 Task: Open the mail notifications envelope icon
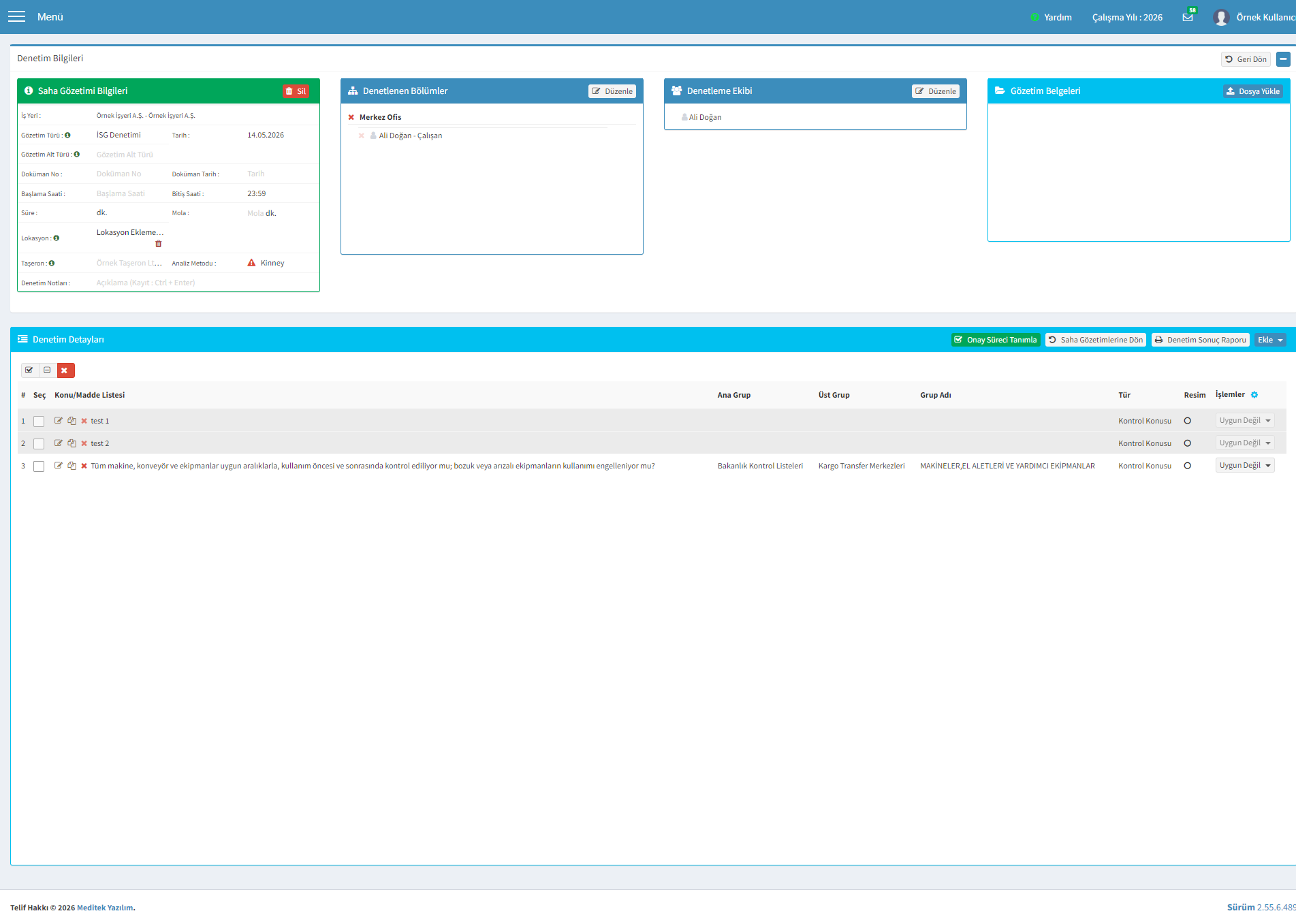[1188, 17]
